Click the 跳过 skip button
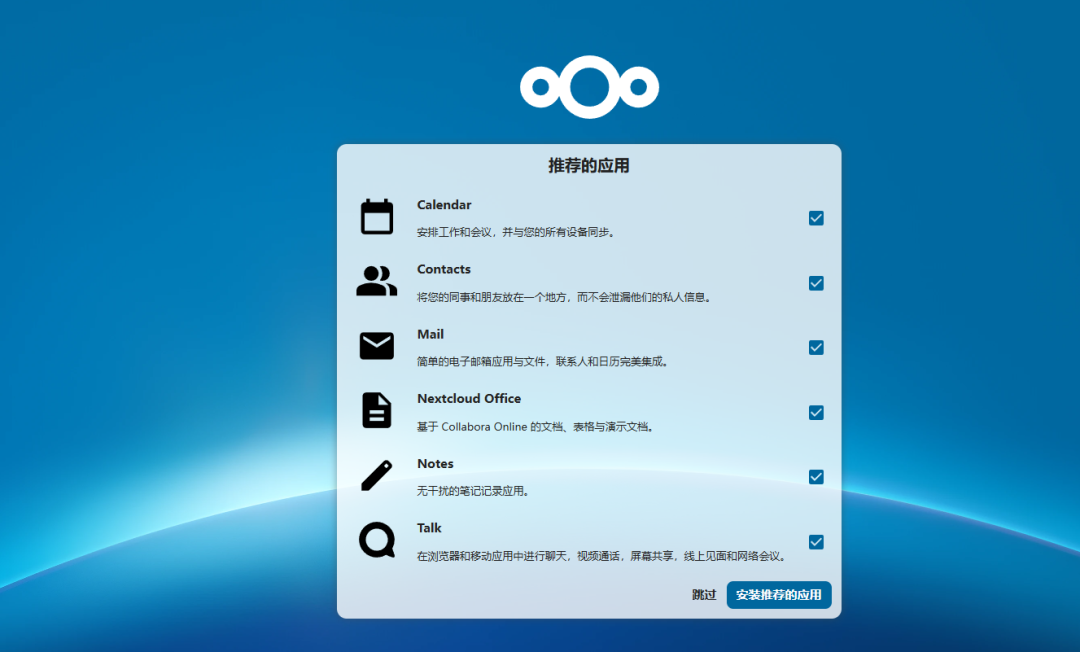The width and height of the screenshot is (1080, 652). pos(704,595)
